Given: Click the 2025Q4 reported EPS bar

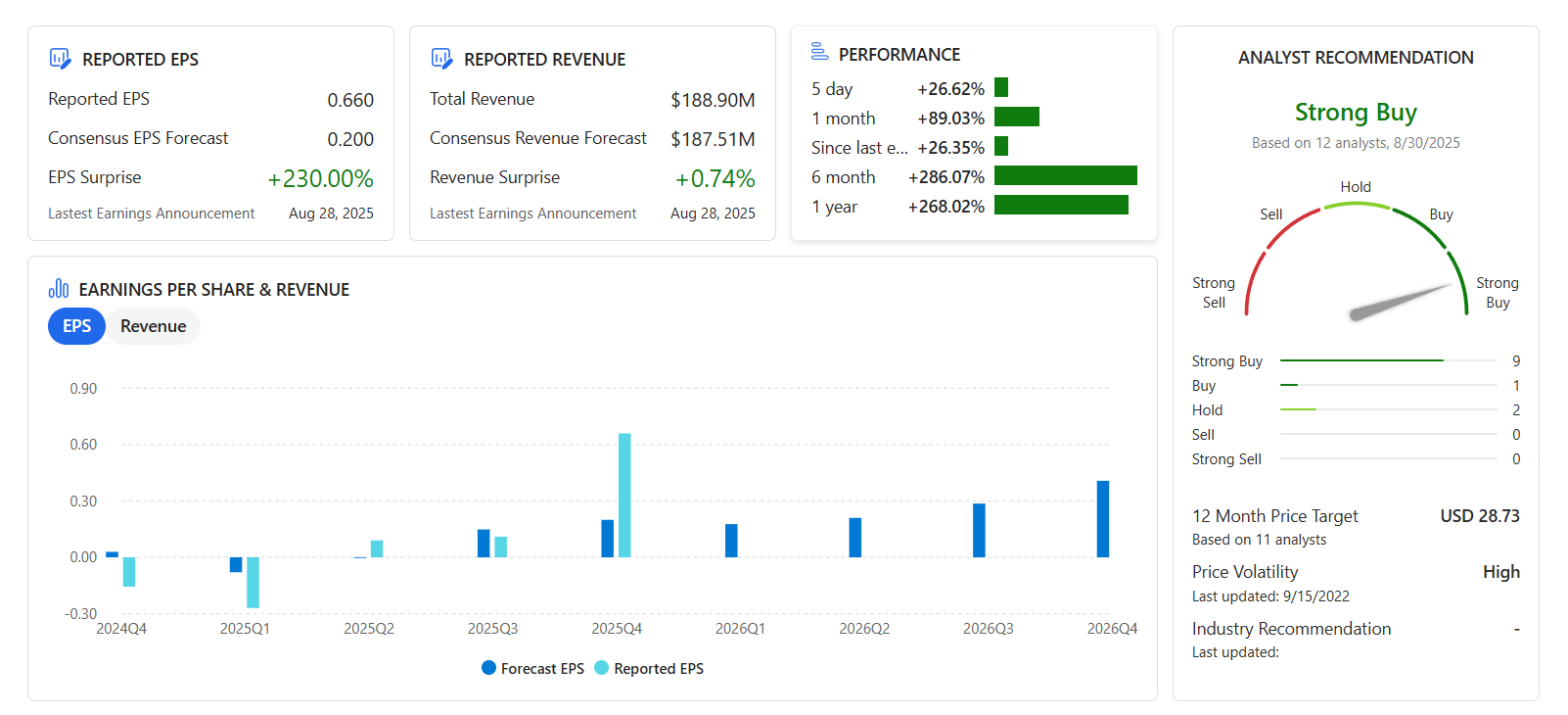Looking at the screenshot, I should click(624, 495).
